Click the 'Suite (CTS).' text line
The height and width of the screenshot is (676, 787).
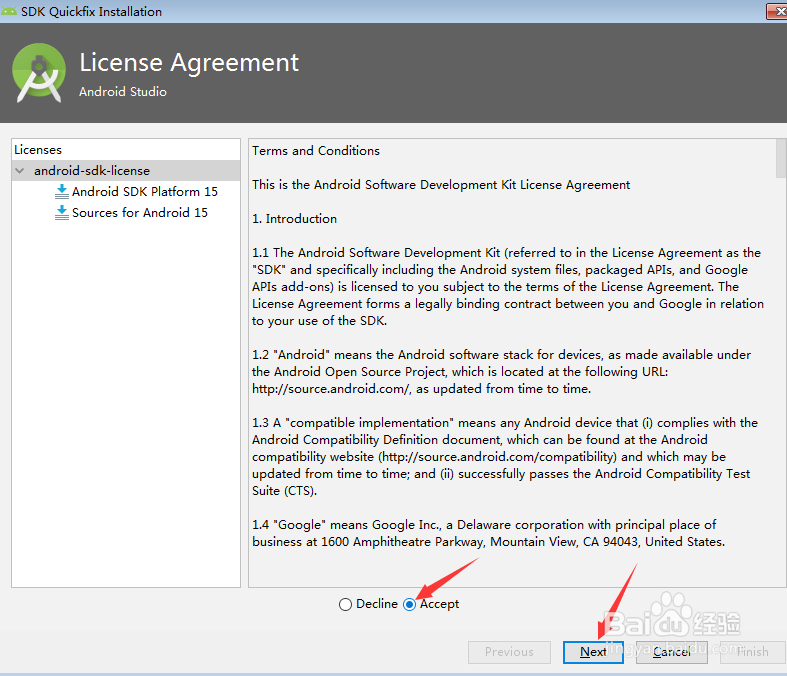coord(285,491)
